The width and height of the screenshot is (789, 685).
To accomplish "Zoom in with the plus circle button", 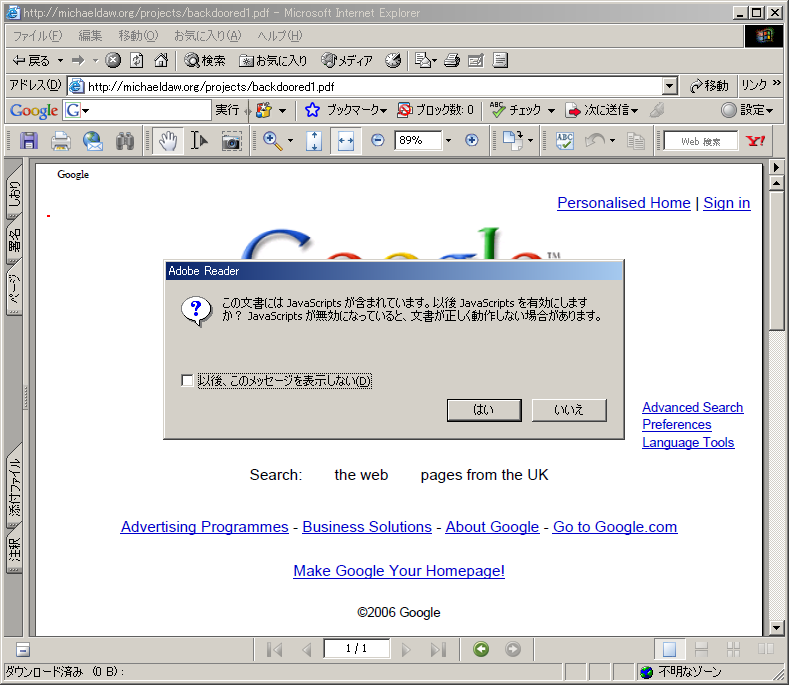I will [471, 140].
